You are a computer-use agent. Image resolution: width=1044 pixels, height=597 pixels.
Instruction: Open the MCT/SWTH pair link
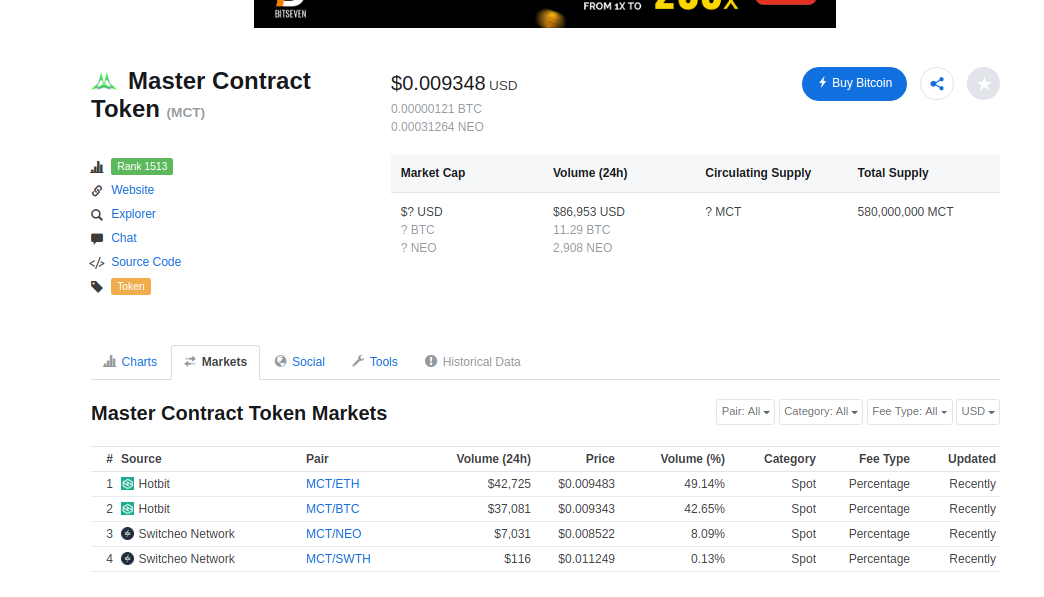[338, 559]
